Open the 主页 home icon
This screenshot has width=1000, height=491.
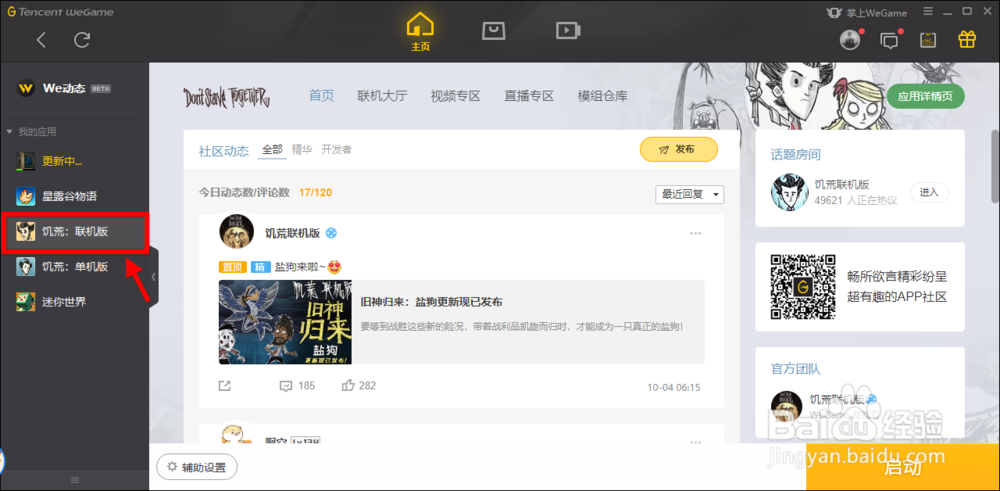[420, 32]
